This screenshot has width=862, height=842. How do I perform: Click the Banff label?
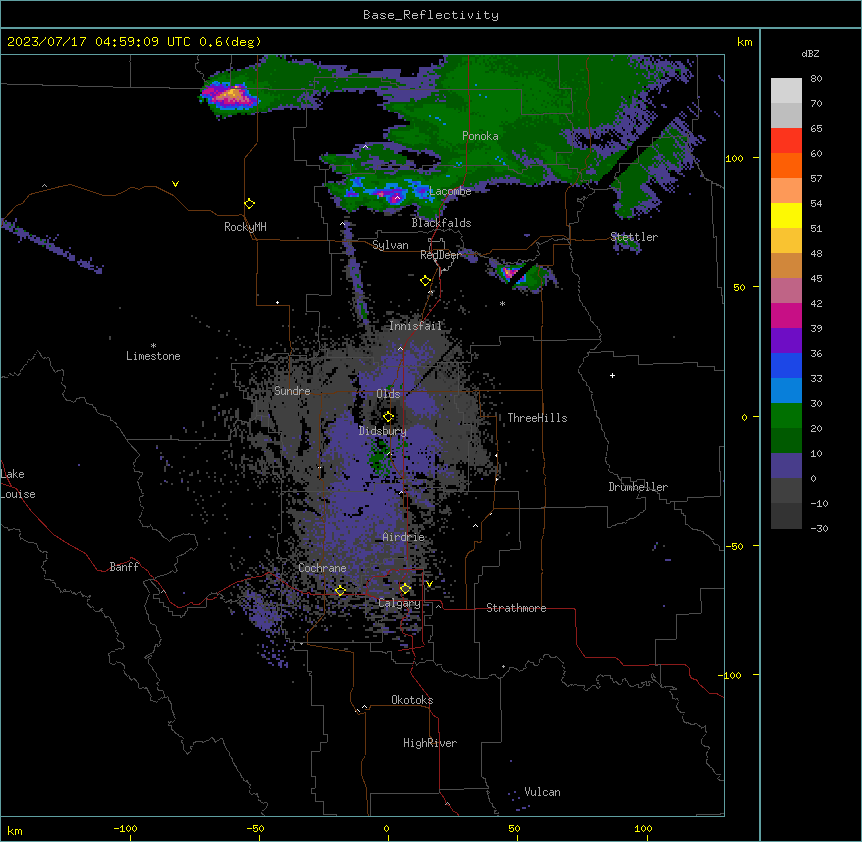pos(124,567)
